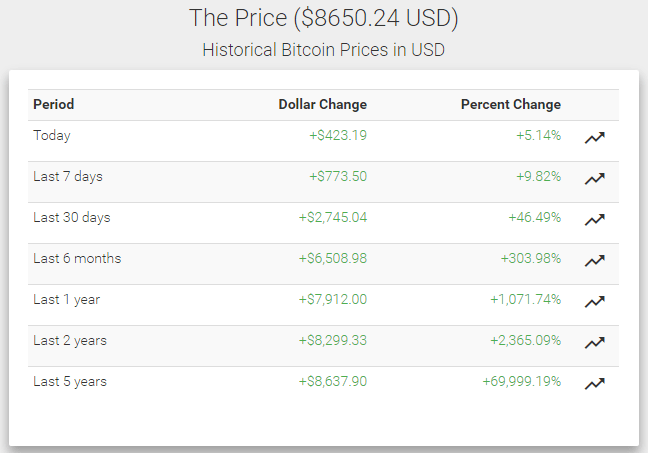Select the Last 30 days row label
The image size is (648, 453).
pyautogui.click(x=72, y=217)
